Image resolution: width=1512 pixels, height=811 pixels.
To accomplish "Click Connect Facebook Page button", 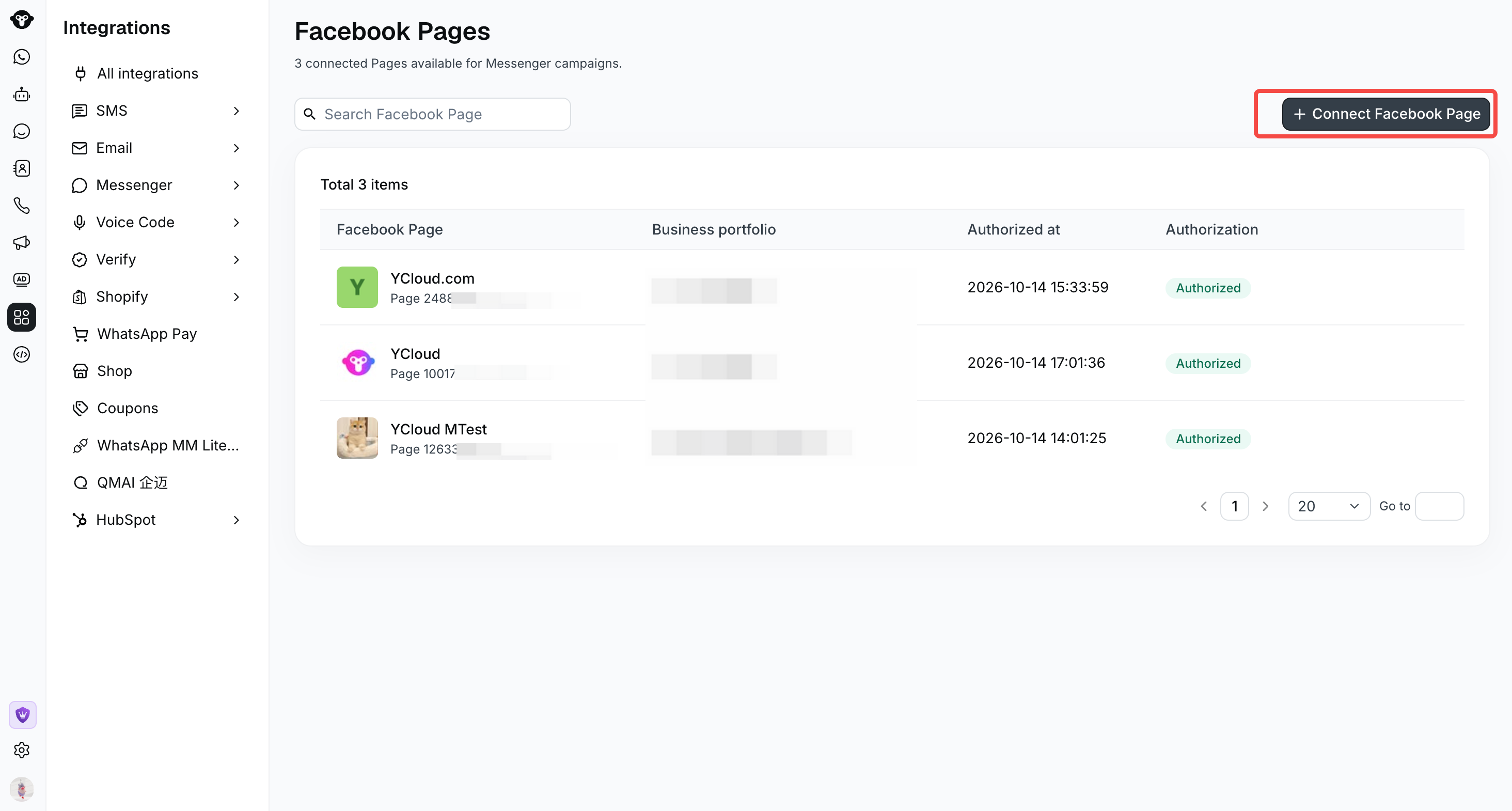I will click(x=1386, y=114).
